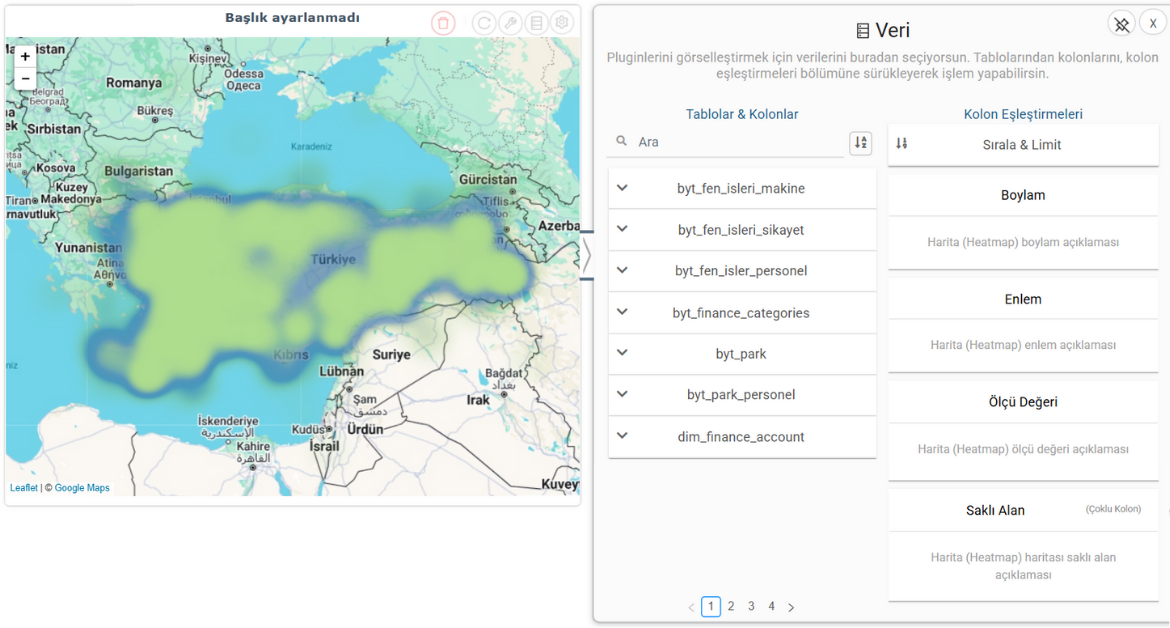Expand the dim_finance_account table
Viewport: 1170px width, 628px height.
tap(622, 436)
